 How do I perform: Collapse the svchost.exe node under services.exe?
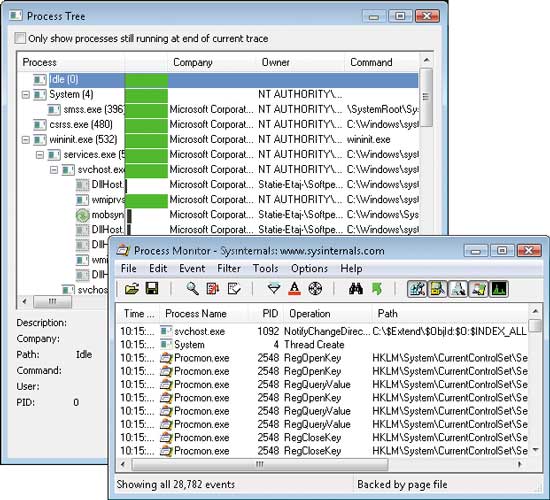point(54,170)
